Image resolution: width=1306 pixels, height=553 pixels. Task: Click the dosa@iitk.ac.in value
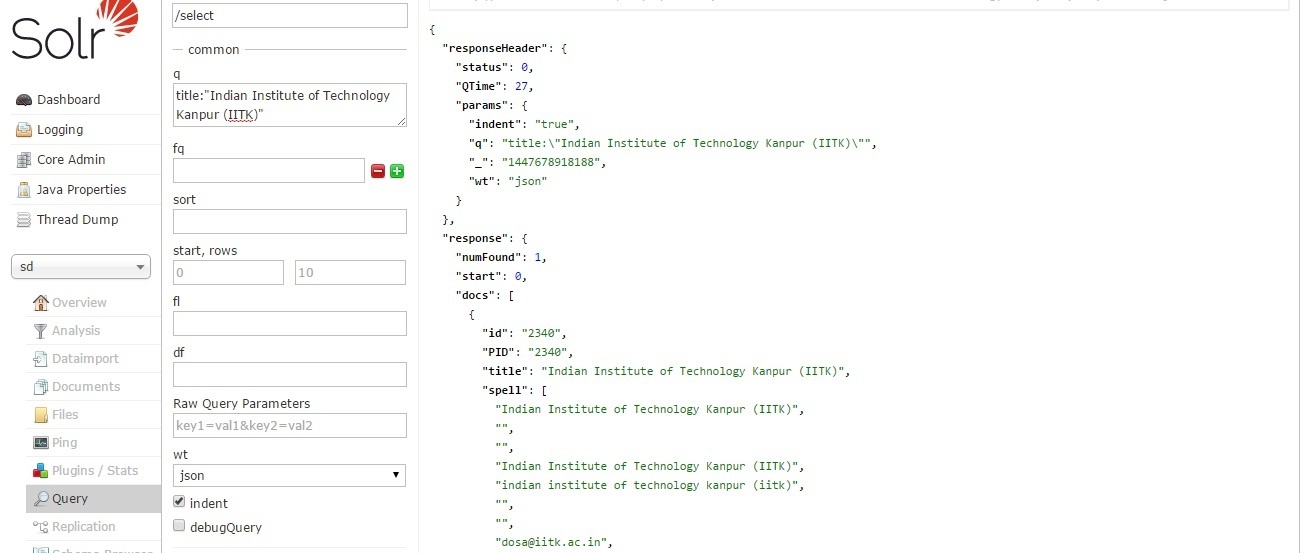(x=553, y=542)
